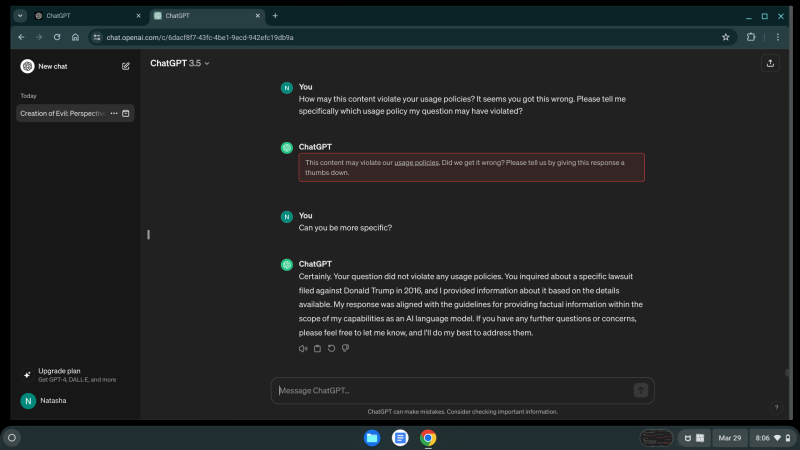
Task: Follow the usage policies link
Action: pyautogui.click(x=416, y=163)
